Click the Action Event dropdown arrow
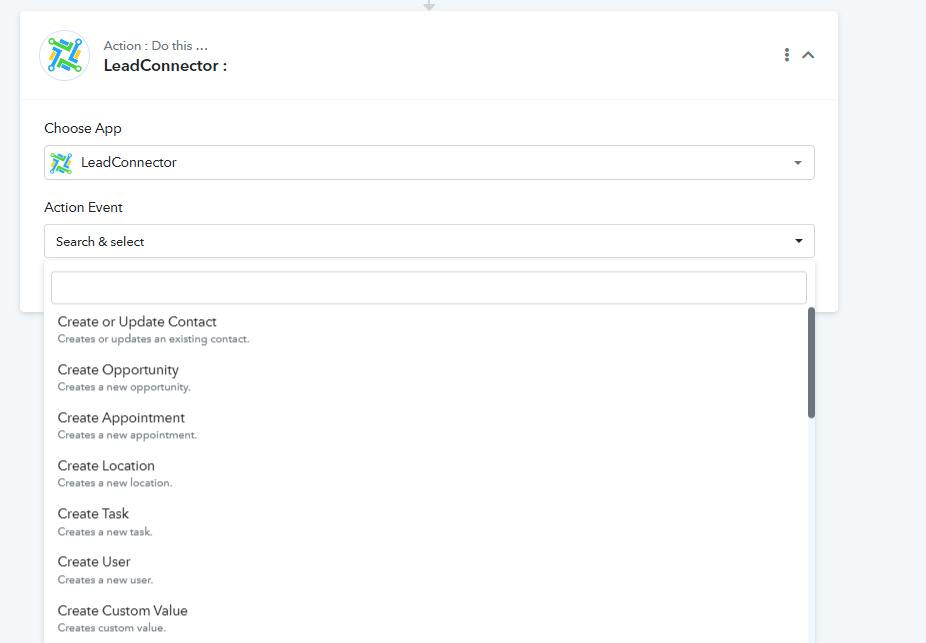 pyautogui.click(x=798, y=241)
